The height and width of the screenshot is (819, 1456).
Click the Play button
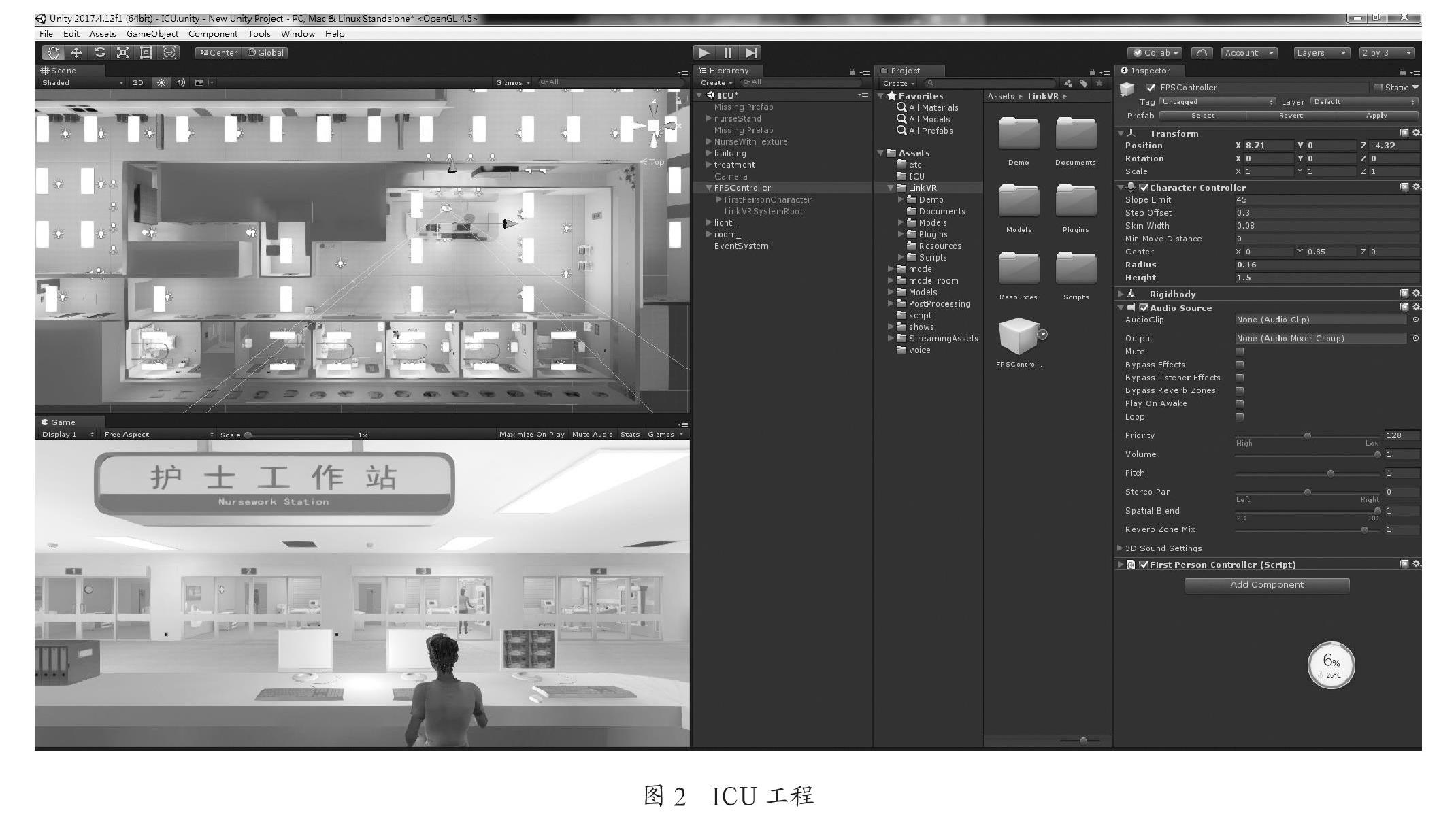704,52
